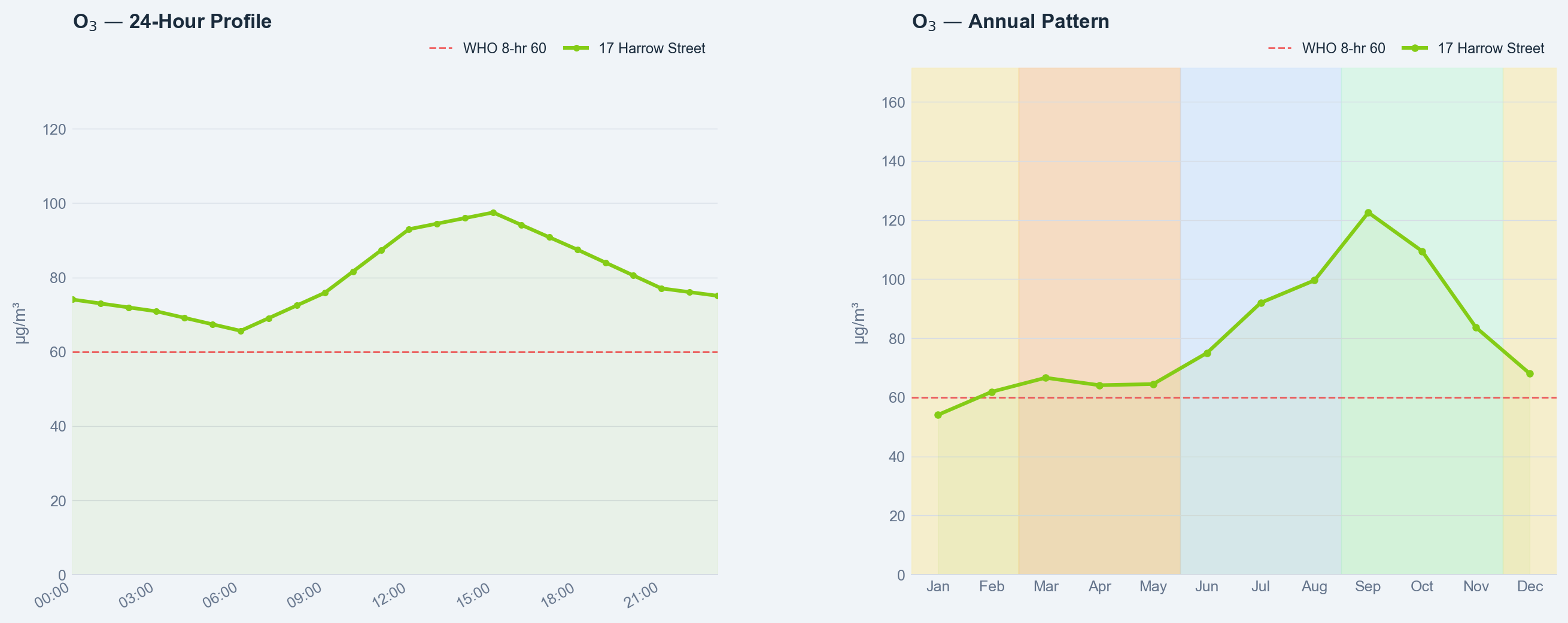
Task: Click the Jun x-axis label
Action: coord(1207,586)
